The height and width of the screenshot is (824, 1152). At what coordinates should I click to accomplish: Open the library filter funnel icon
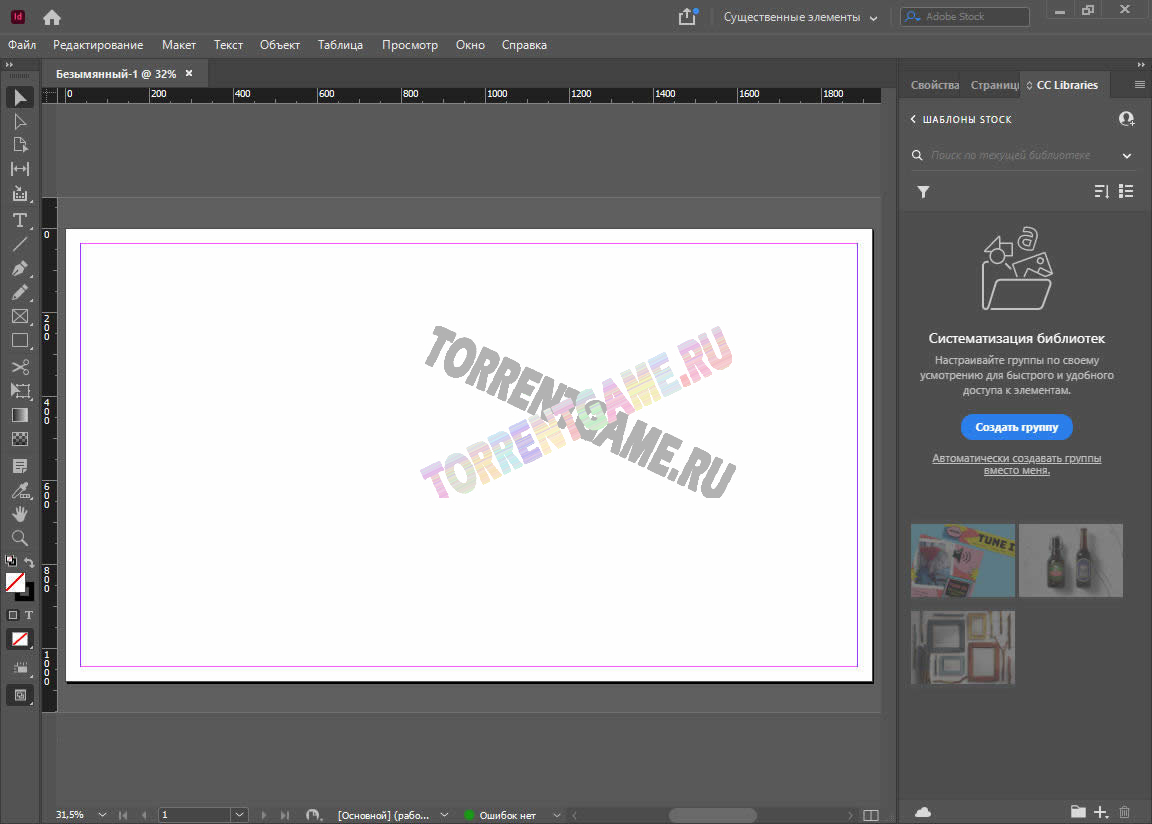point(923,192)
